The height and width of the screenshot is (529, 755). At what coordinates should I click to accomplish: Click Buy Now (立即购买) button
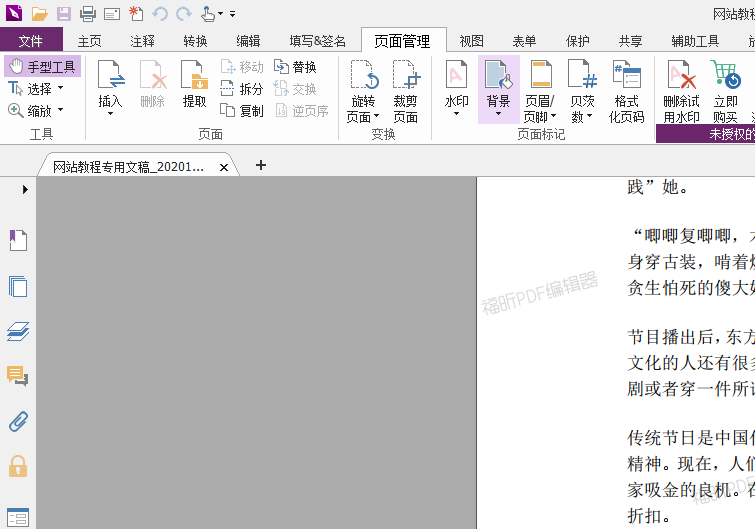coord(725,89)
